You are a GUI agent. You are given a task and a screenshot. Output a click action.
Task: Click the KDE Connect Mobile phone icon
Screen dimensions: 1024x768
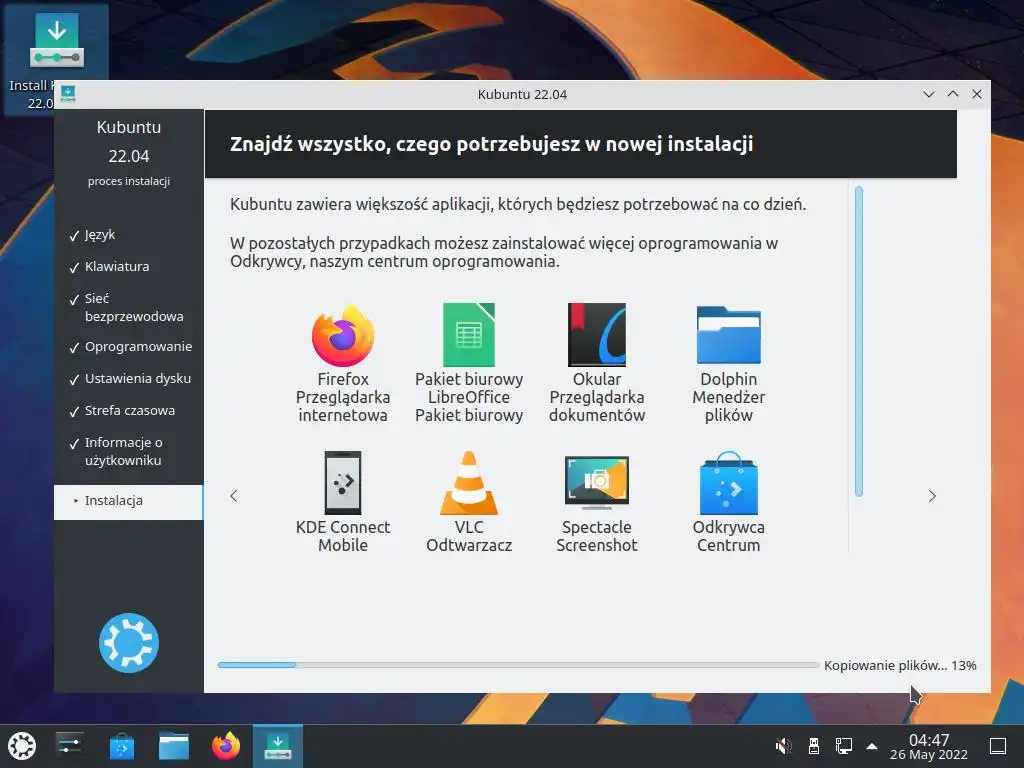coord(343,483)
